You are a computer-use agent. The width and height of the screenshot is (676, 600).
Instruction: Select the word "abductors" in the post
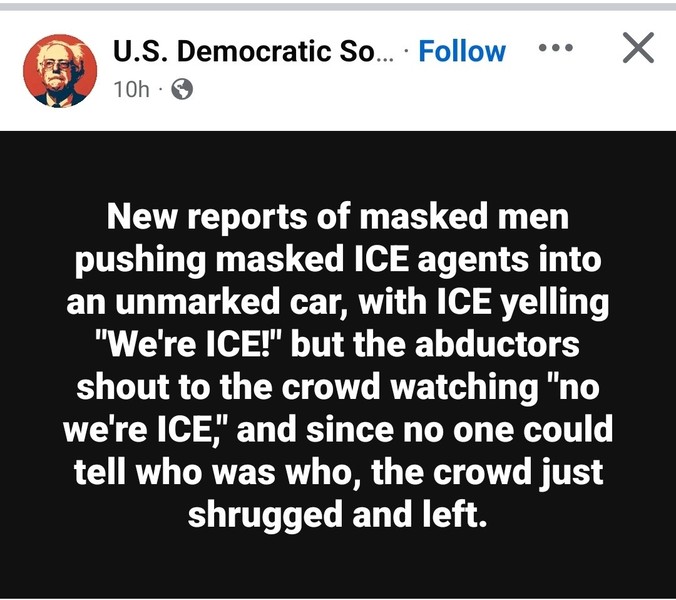click(497, 344)
